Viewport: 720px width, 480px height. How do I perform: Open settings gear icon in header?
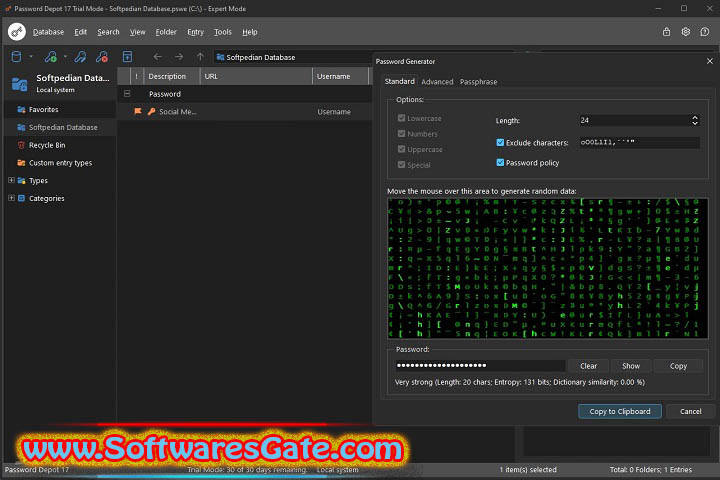(x=686, y=32)
